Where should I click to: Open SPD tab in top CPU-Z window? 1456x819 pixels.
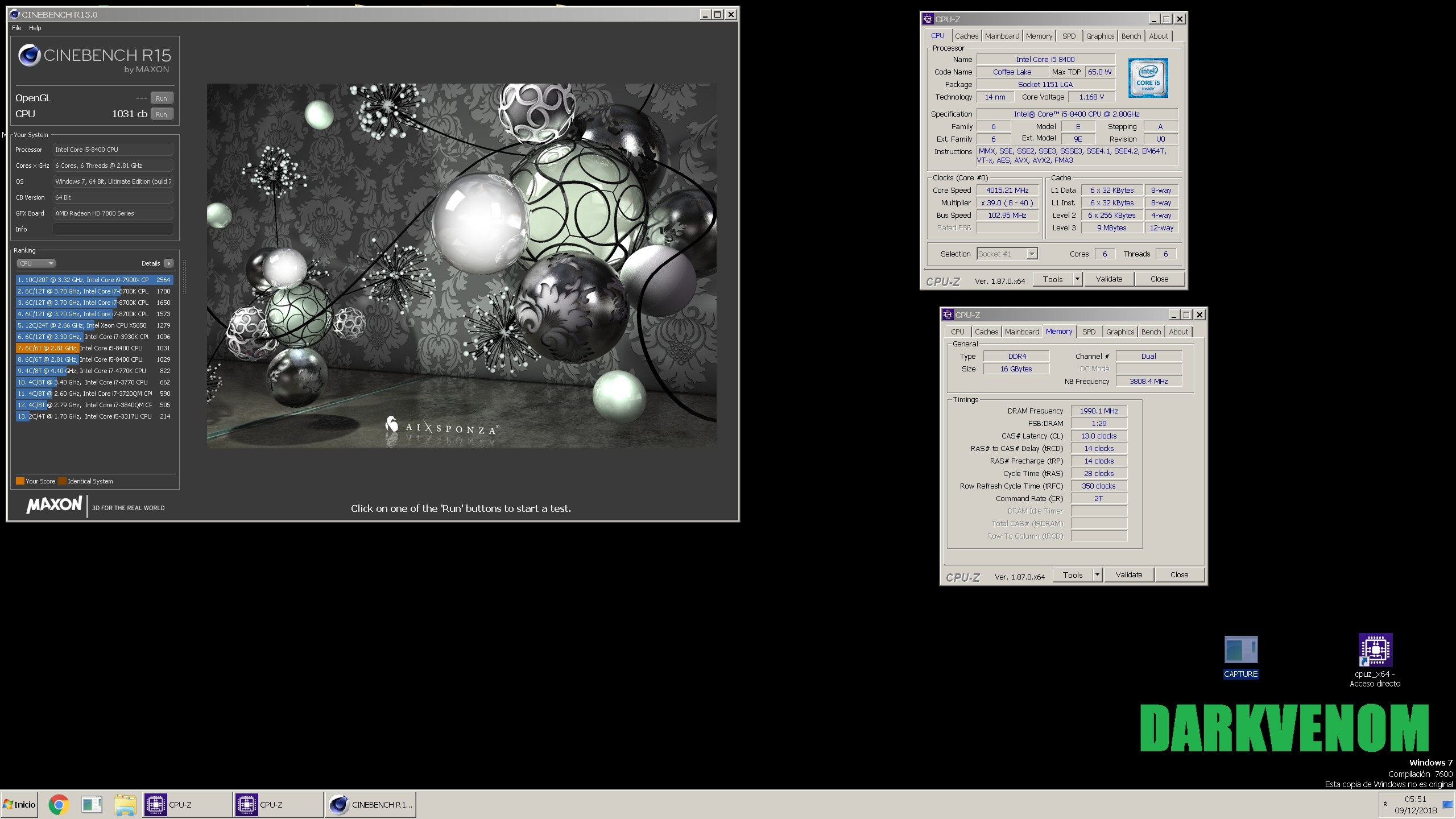(1069, 36)
